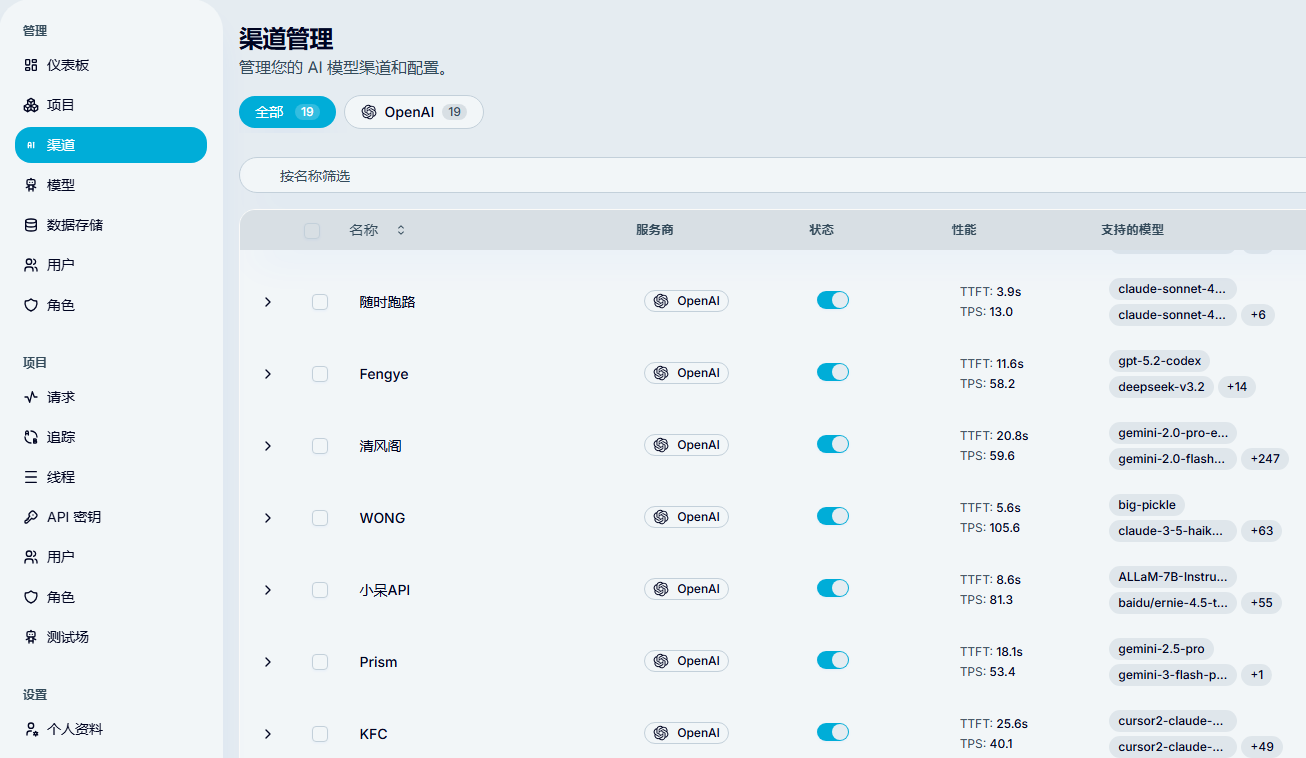1306x758 pixels.
Task: Select the 数据存储 database icon
Action: click(31, 225)
